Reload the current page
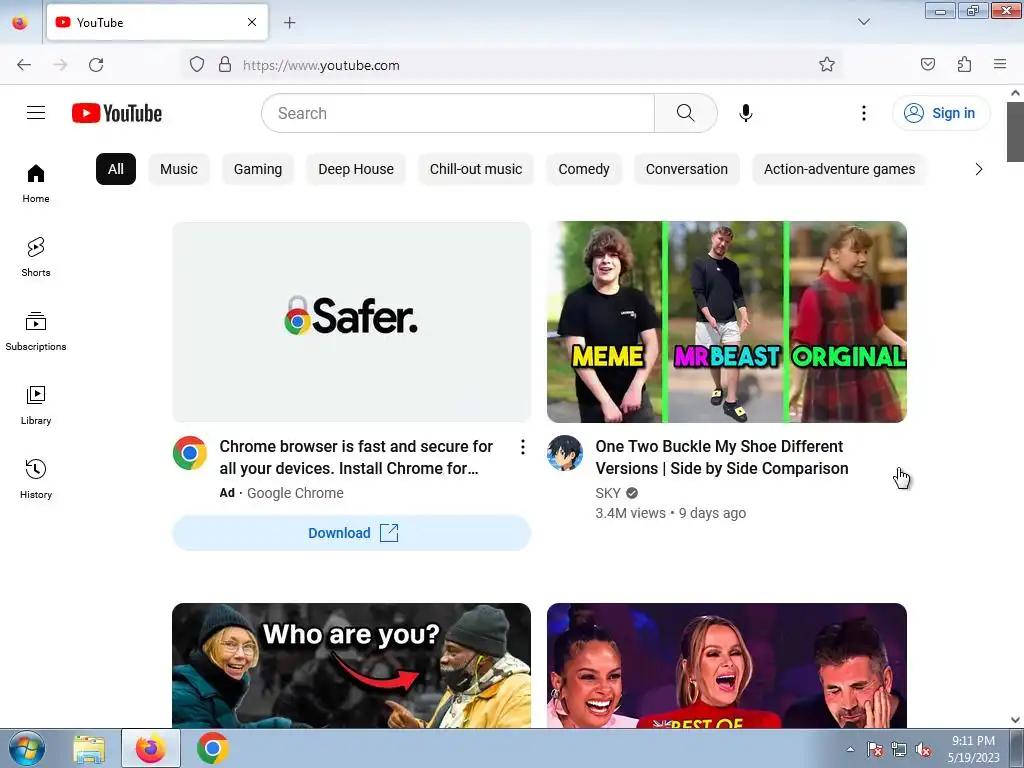Image resolution: width=1024 pixels, height=768 pixels. (x=96, y=65)
